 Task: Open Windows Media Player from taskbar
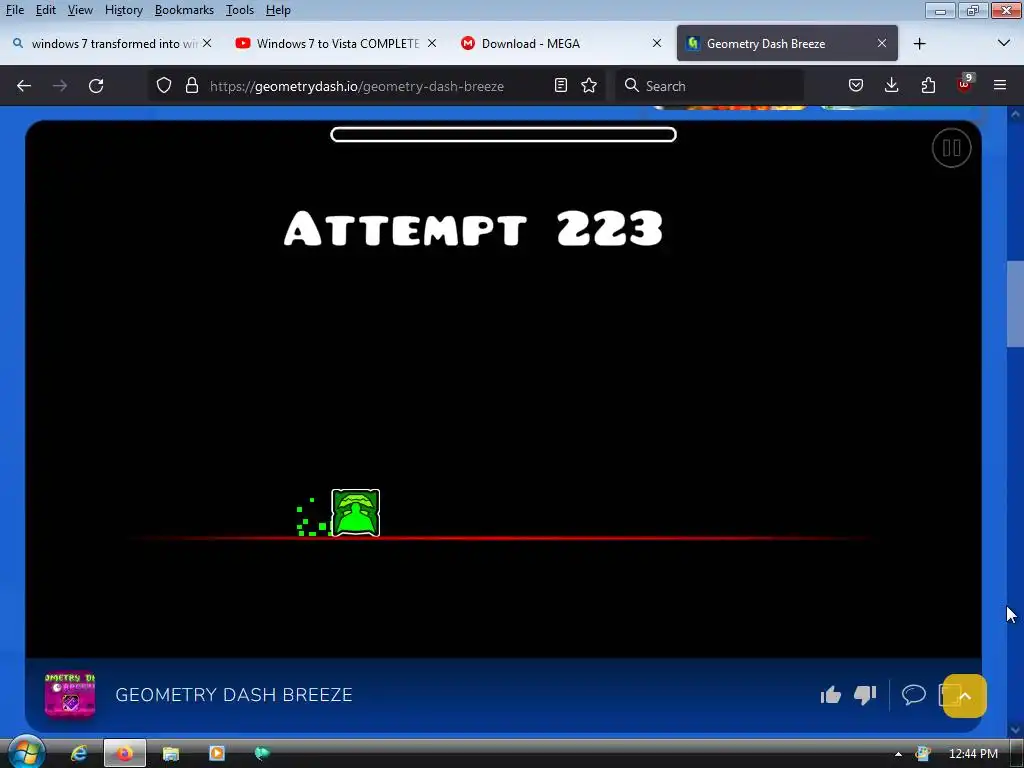point(216,754)
